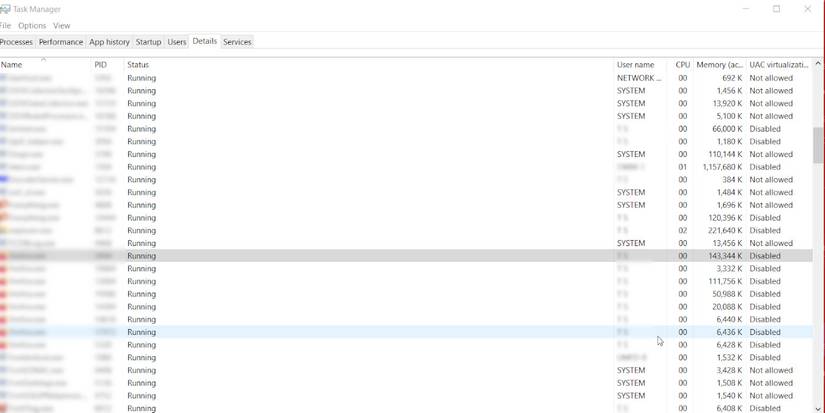Switch to the Performance tab
825x413 pixels.
point(61,42)
